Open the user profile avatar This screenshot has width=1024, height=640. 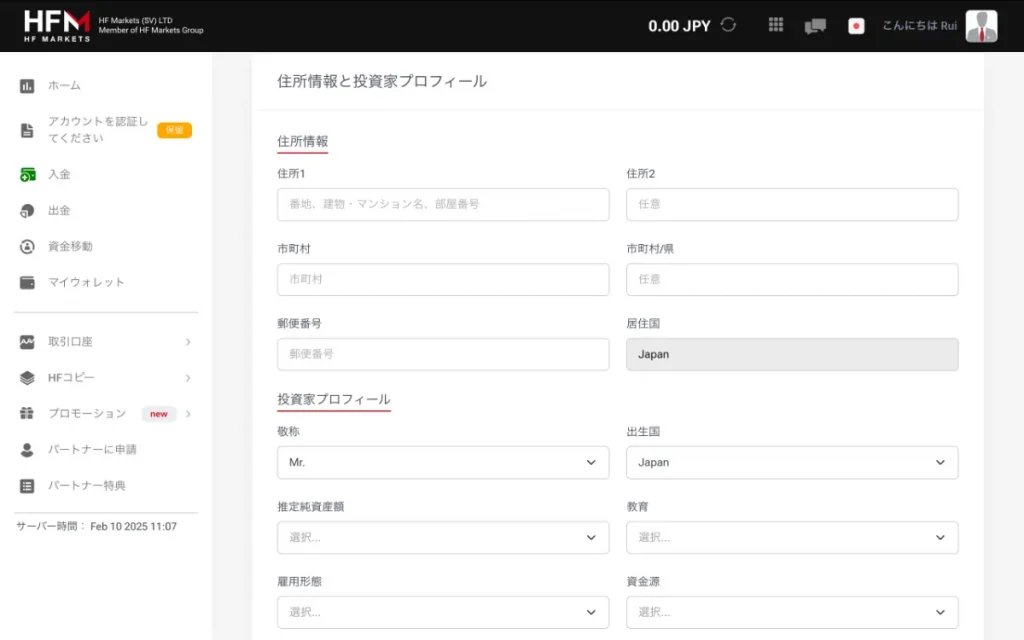[x=982, y=26]
